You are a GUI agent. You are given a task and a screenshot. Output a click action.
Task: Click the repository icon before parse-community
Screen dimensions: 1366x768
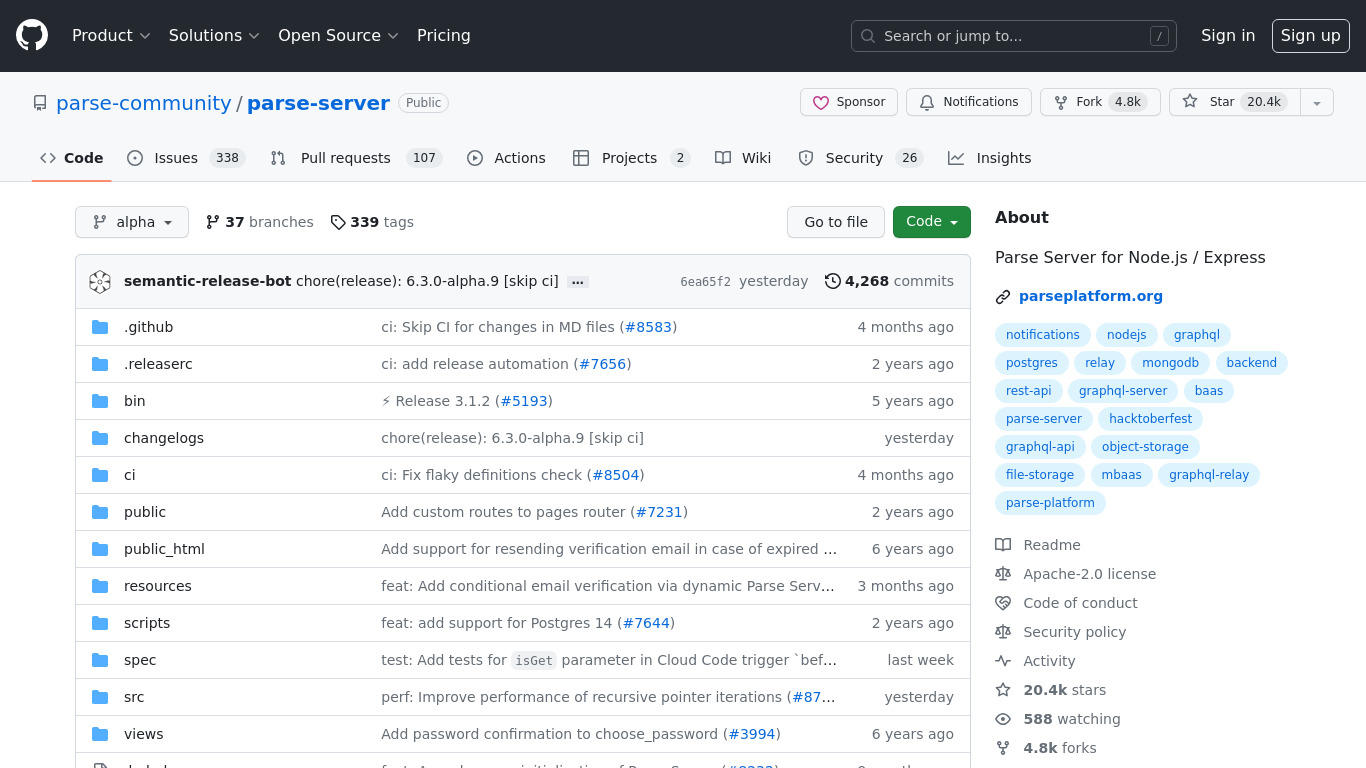(x=40, y=103)
